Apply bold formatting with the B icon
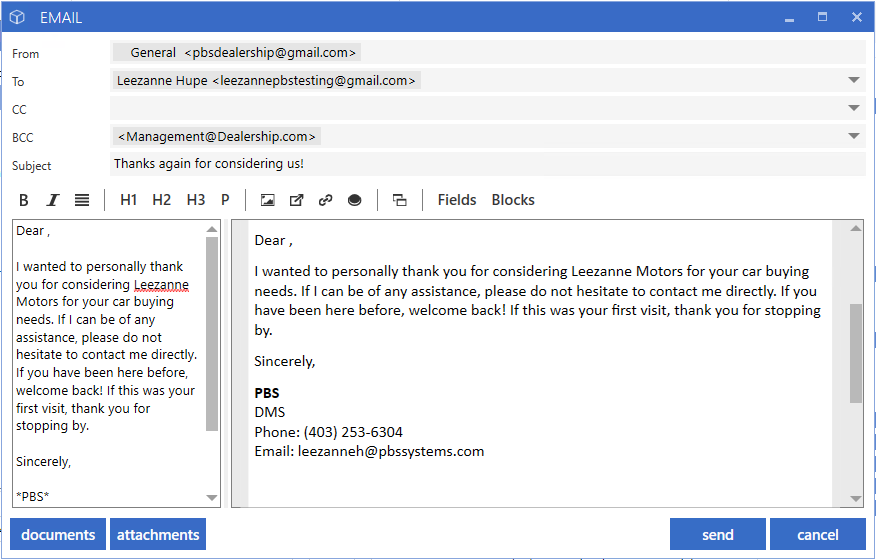876x560 pixels. tap(23, 200)
